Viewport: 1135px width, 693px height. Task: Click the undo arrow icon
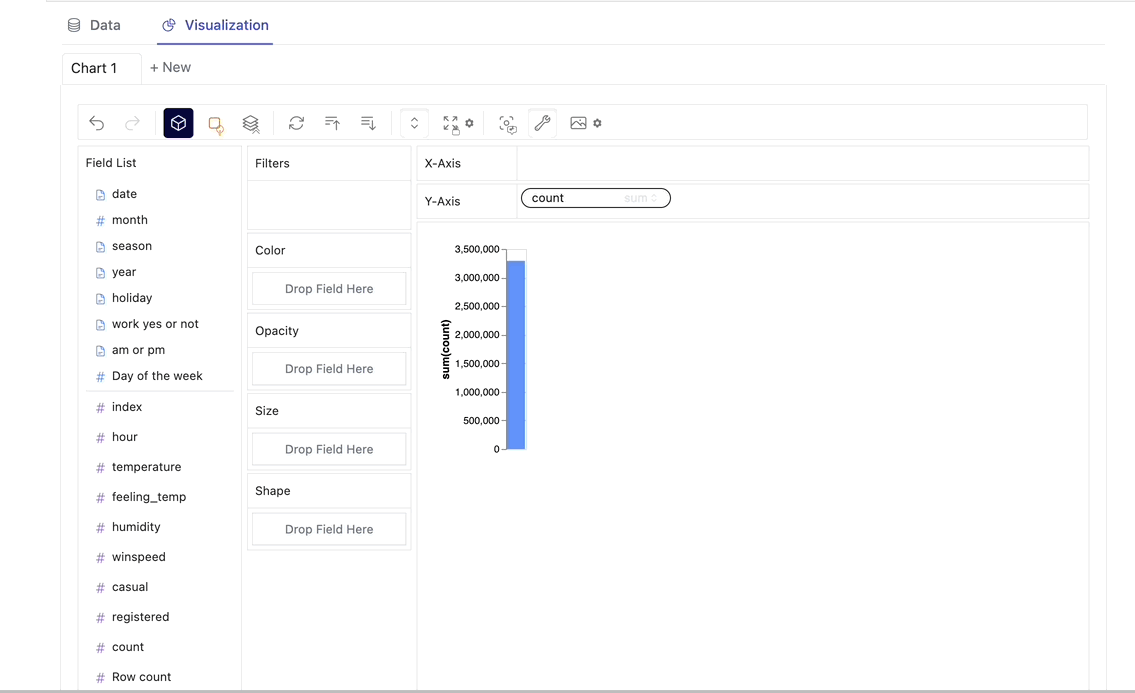click(x=97, y=123)
